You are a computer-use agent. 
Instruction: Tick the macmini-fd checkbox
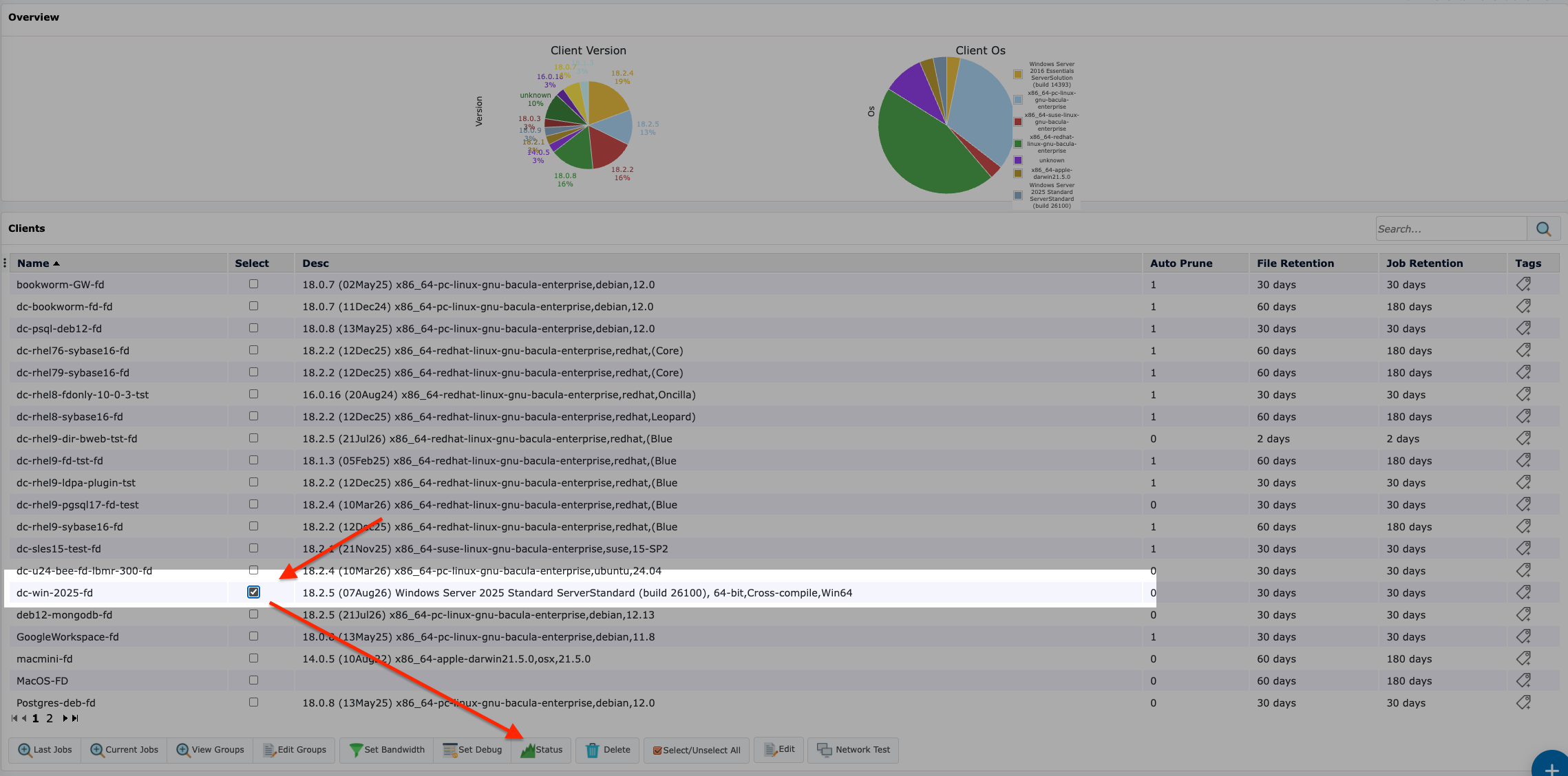[253, 658]
